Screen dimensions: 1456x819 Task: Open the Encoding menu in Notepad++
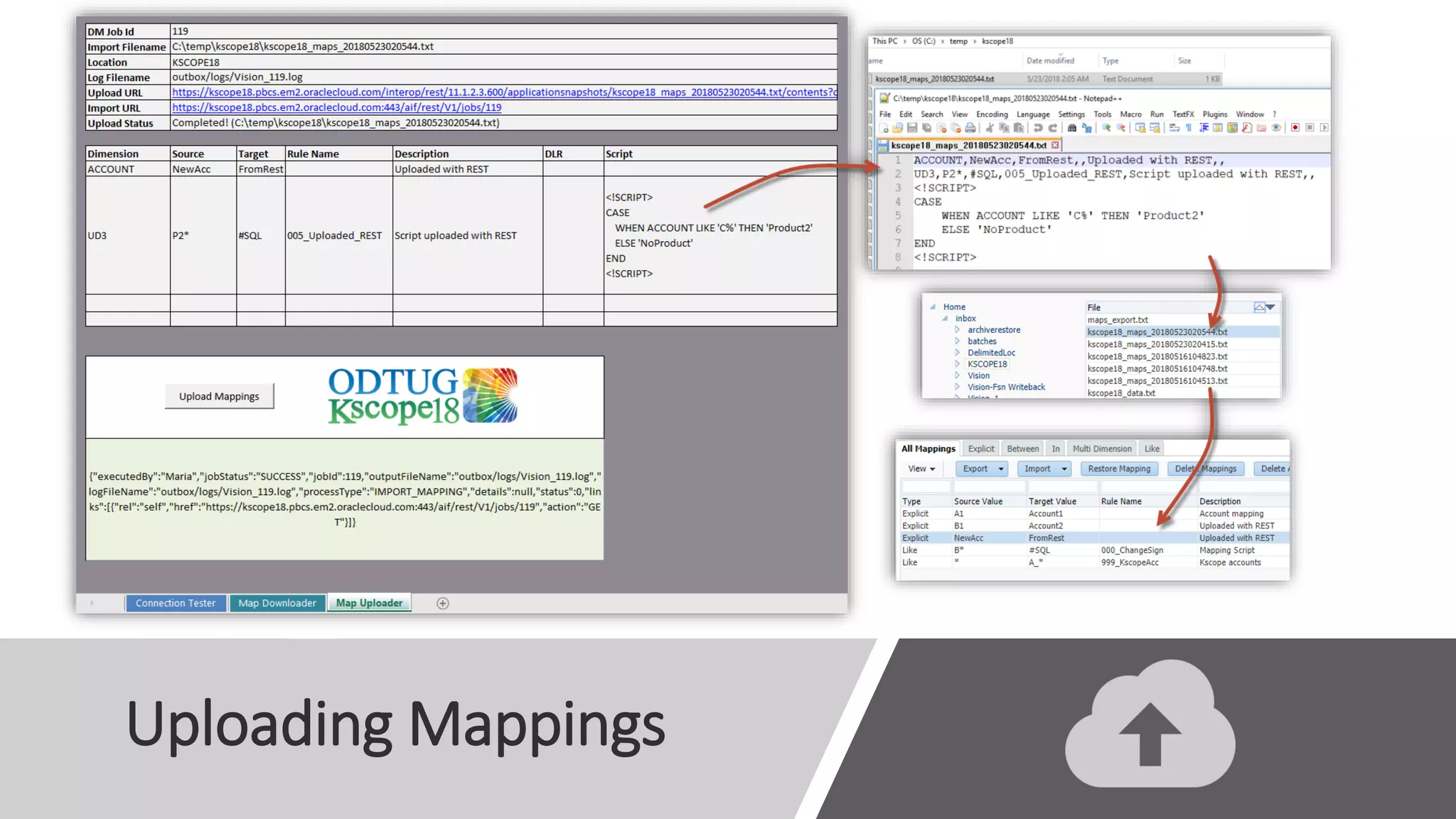point(992,114)
